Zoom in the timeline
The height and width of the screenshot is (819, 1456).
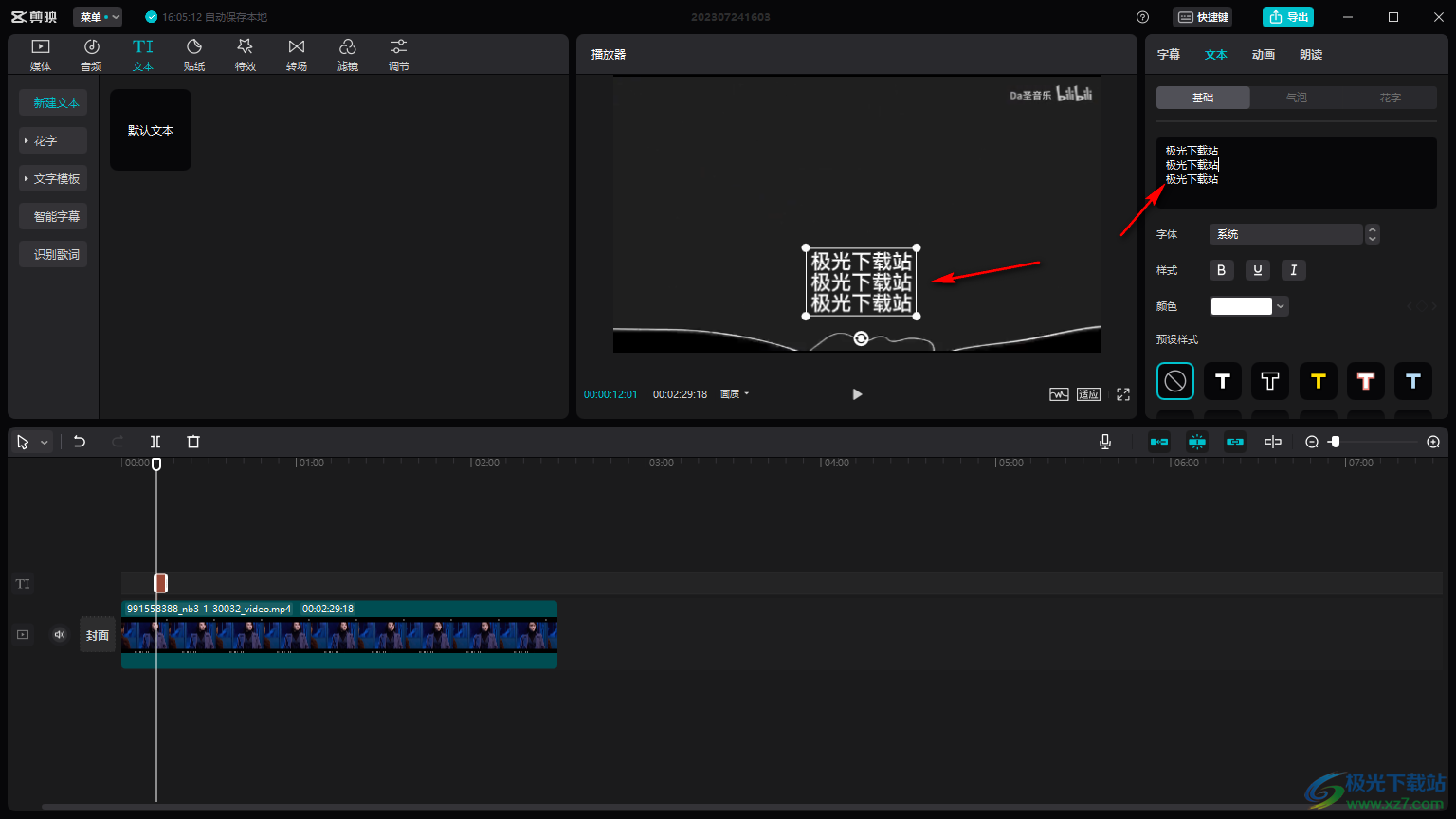tap(1433, 442)
